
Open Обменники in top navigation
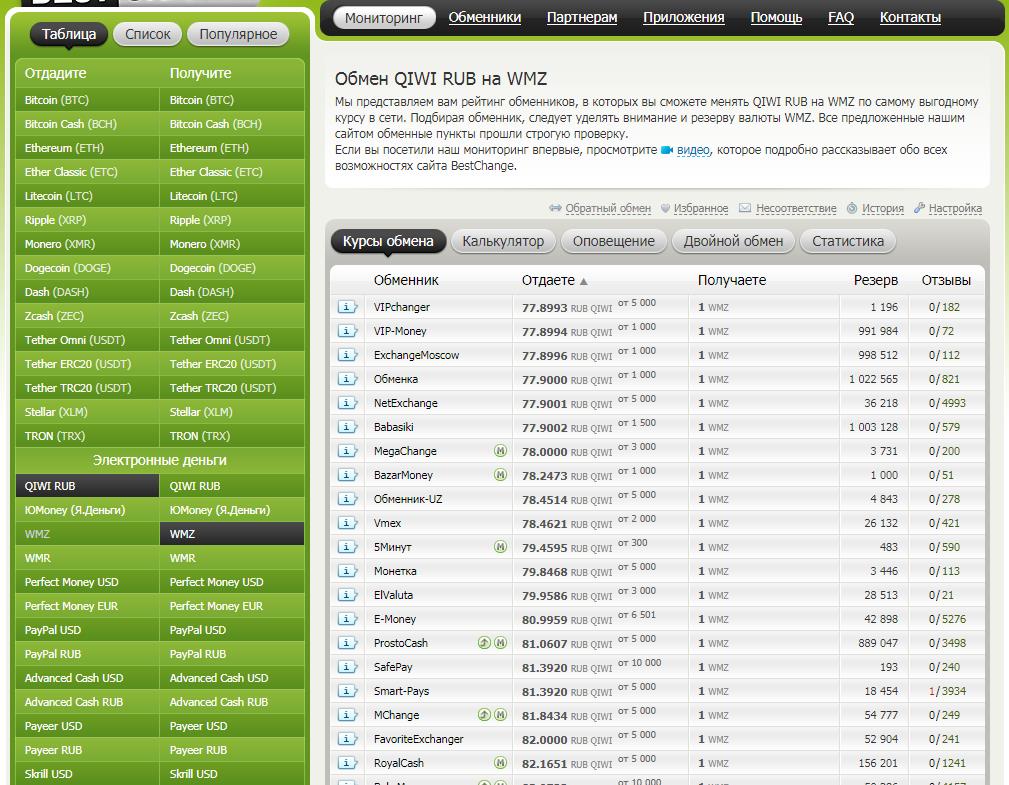pos(485,17)
